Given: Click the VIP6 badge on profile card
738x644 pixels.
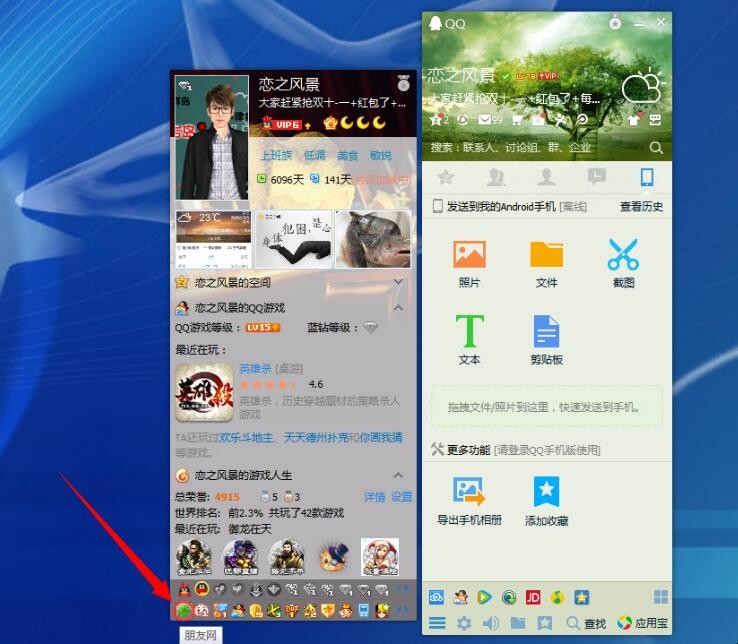Looking at the screenshot, I should (287, 124).
